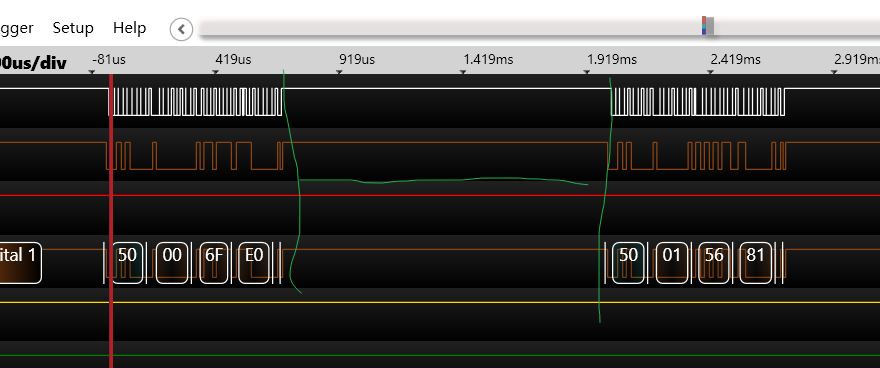Viewport: 880px width, 368px height.
Task: Click the Digital 1 channel label
Action: (x=20, y=263)
